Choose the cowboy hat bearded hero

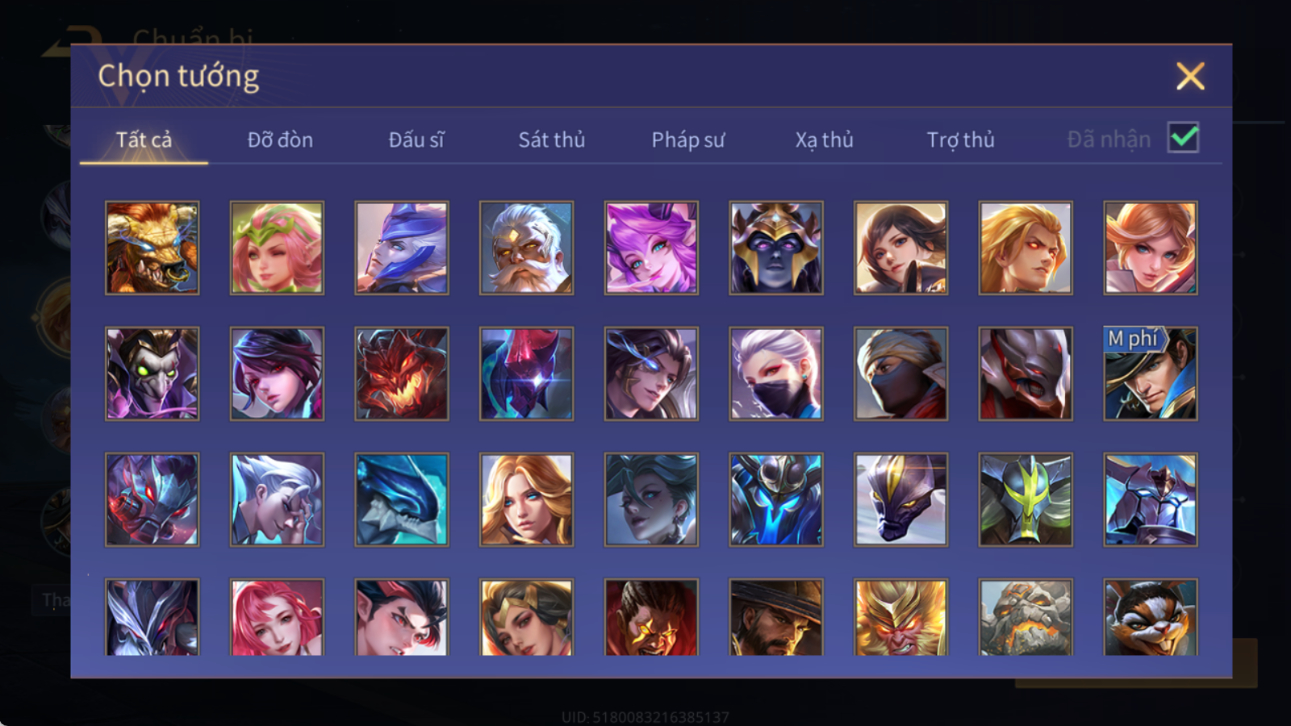pyautogui.click(x=776, y=617)
